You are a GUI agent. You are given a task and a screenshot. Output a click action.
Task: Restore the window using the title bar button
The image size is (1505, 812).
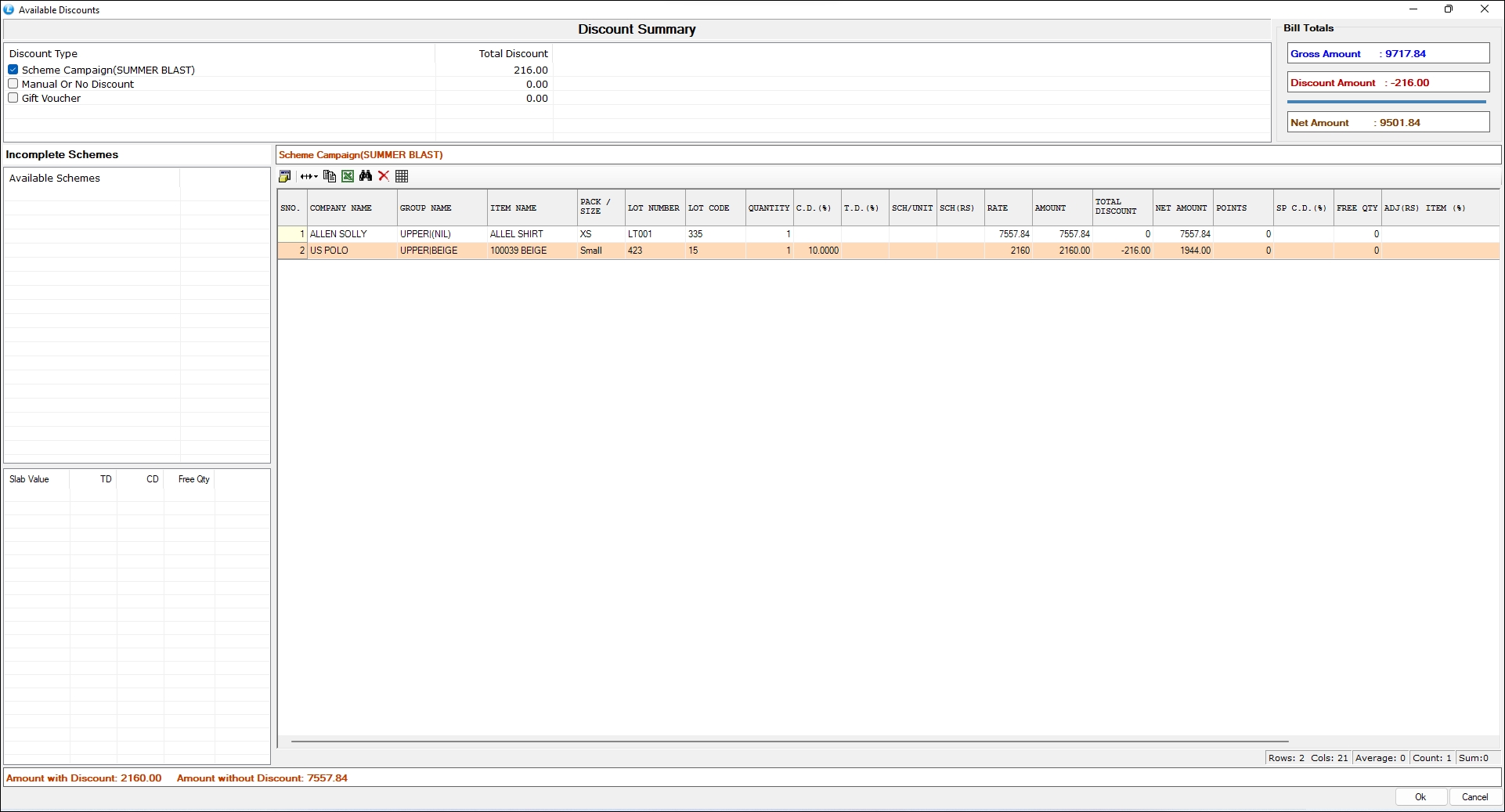click(1449, 9)
